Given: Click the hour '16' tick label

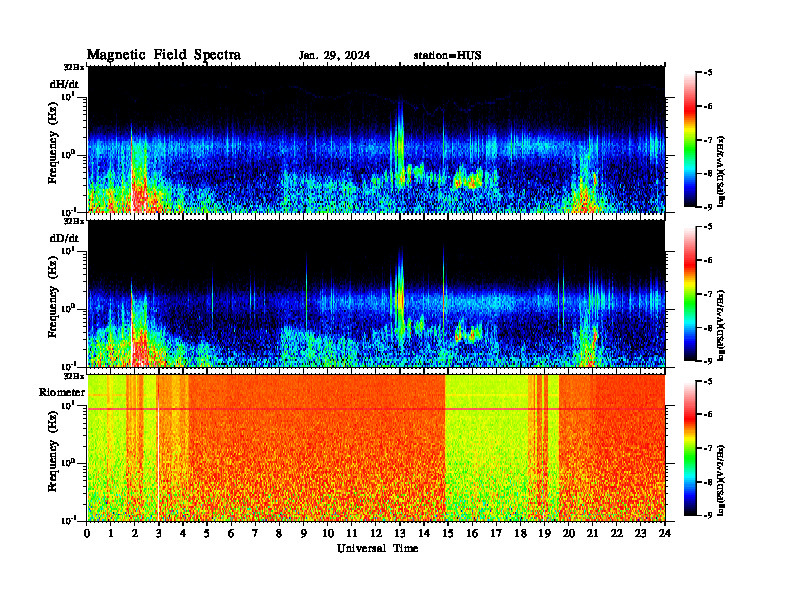Looking at the screenshot, I should pos(472,533).
